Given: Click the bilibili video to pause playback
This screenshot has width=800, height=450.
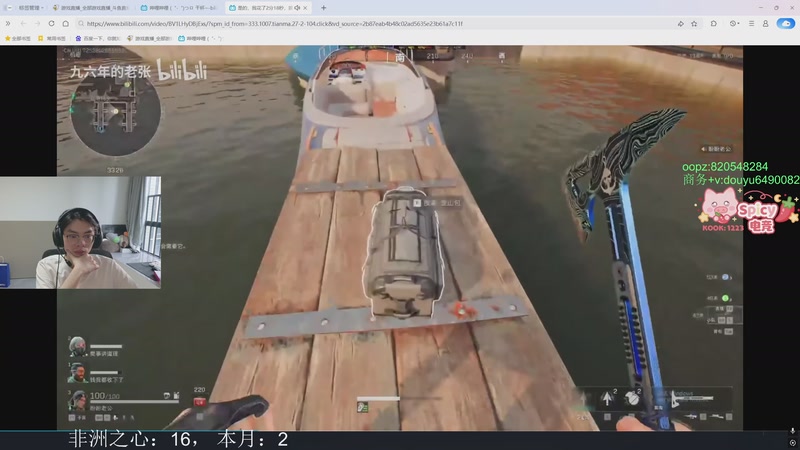Looking at the screenshot, I should point(399,238).
